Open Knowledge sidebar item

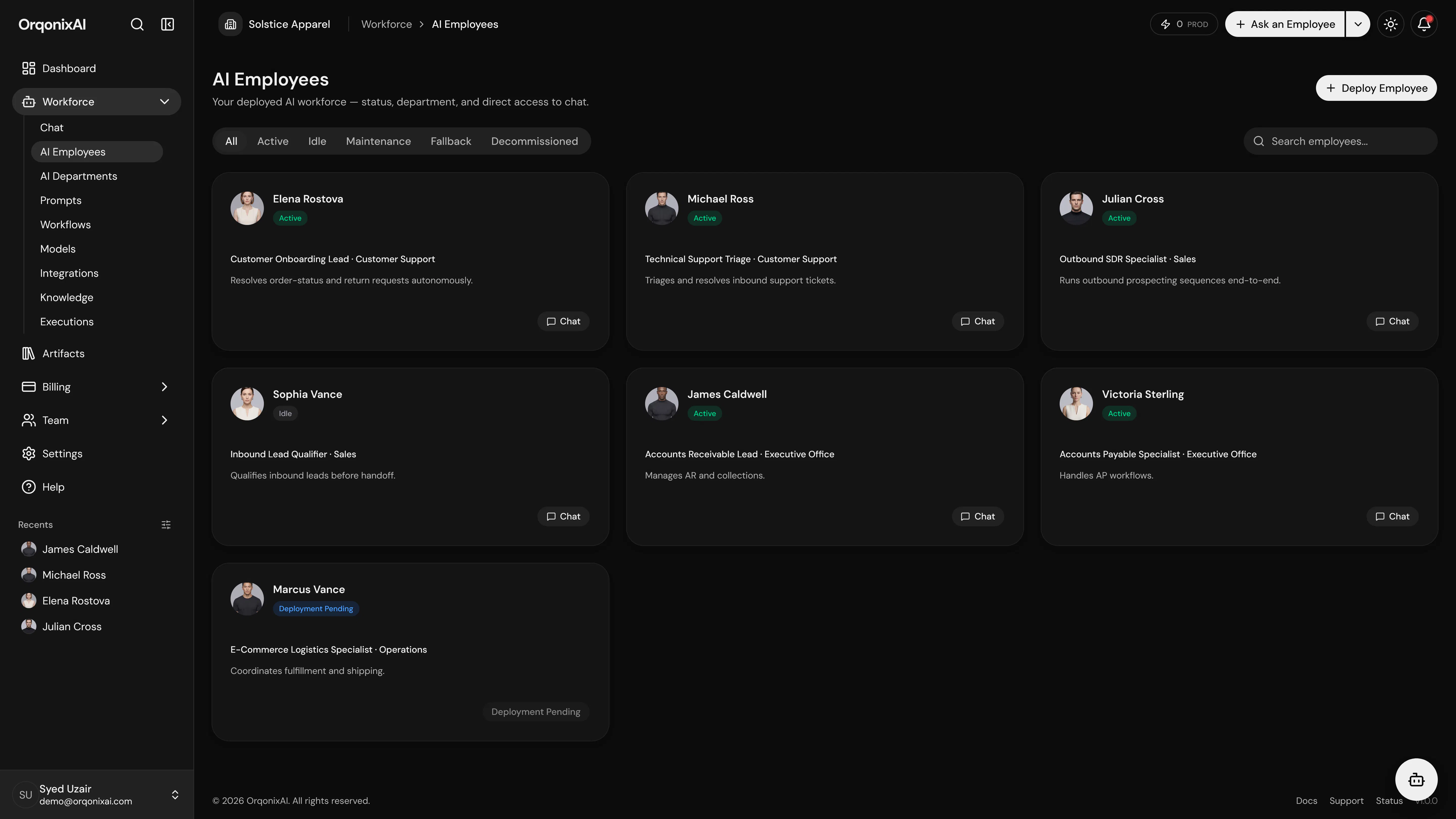pyautogui.click(x=97, y=297)
